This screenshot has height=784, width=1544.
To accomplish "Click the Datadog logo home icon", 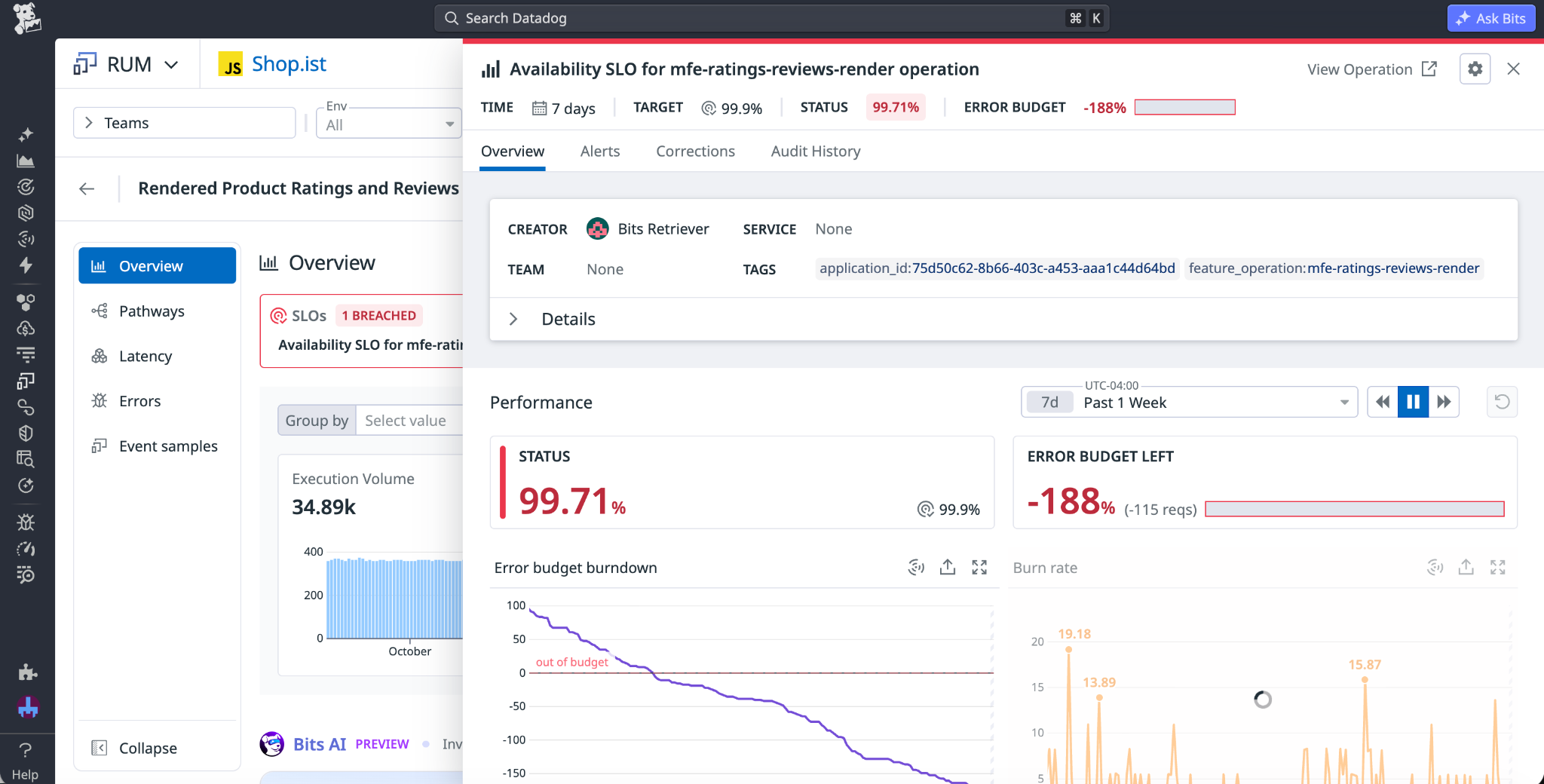I will (x=27, y=19).
